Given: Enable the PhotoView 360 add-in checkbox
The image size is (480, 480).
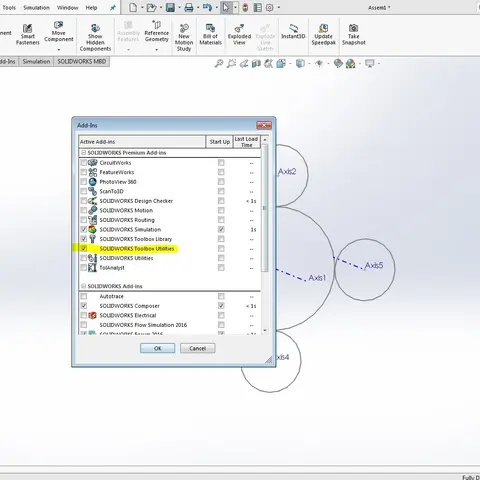Looking at the screenshot, I should 84,182.
